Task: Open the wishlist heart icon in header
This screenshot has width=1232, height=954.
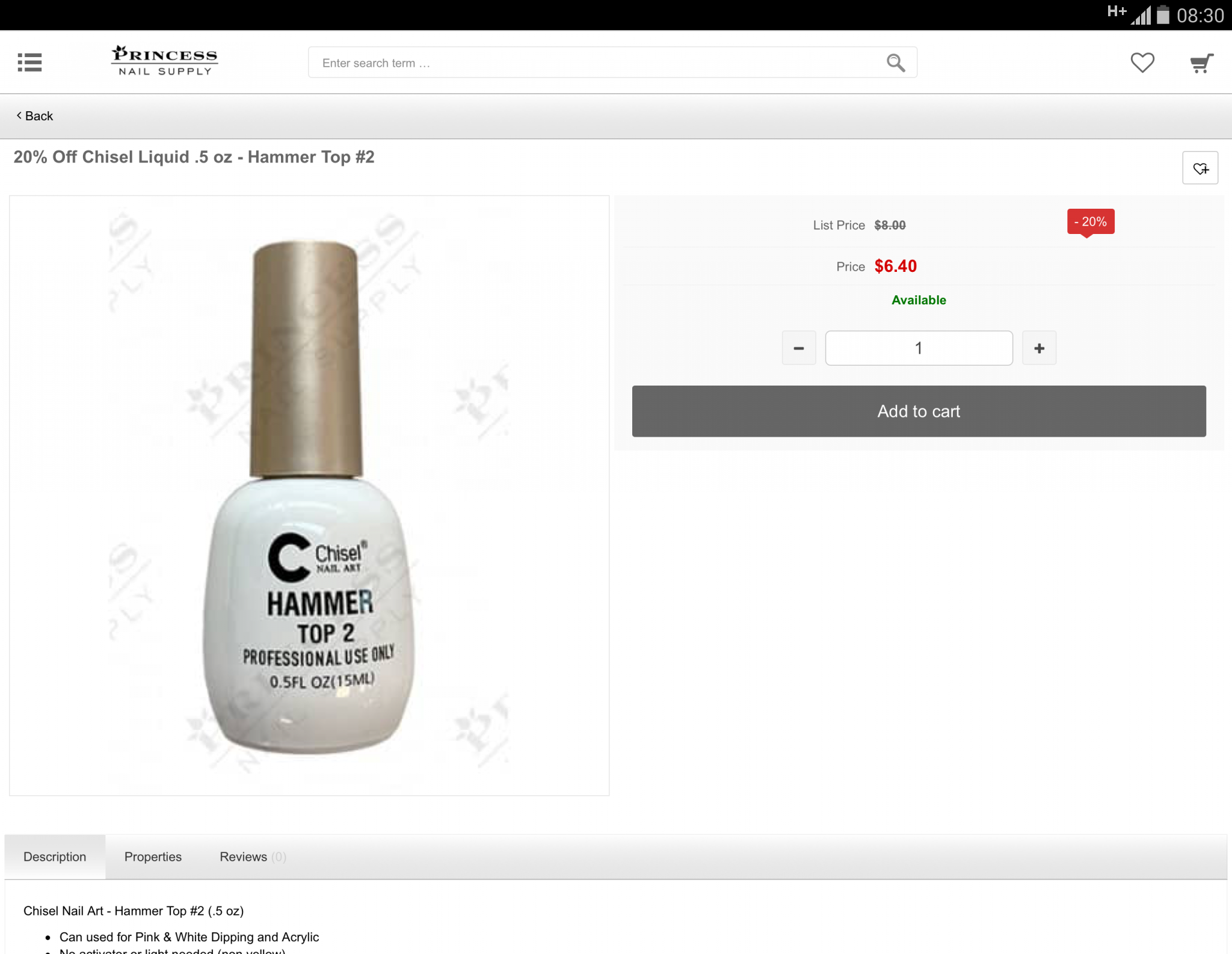Action: coord(1142,63)
